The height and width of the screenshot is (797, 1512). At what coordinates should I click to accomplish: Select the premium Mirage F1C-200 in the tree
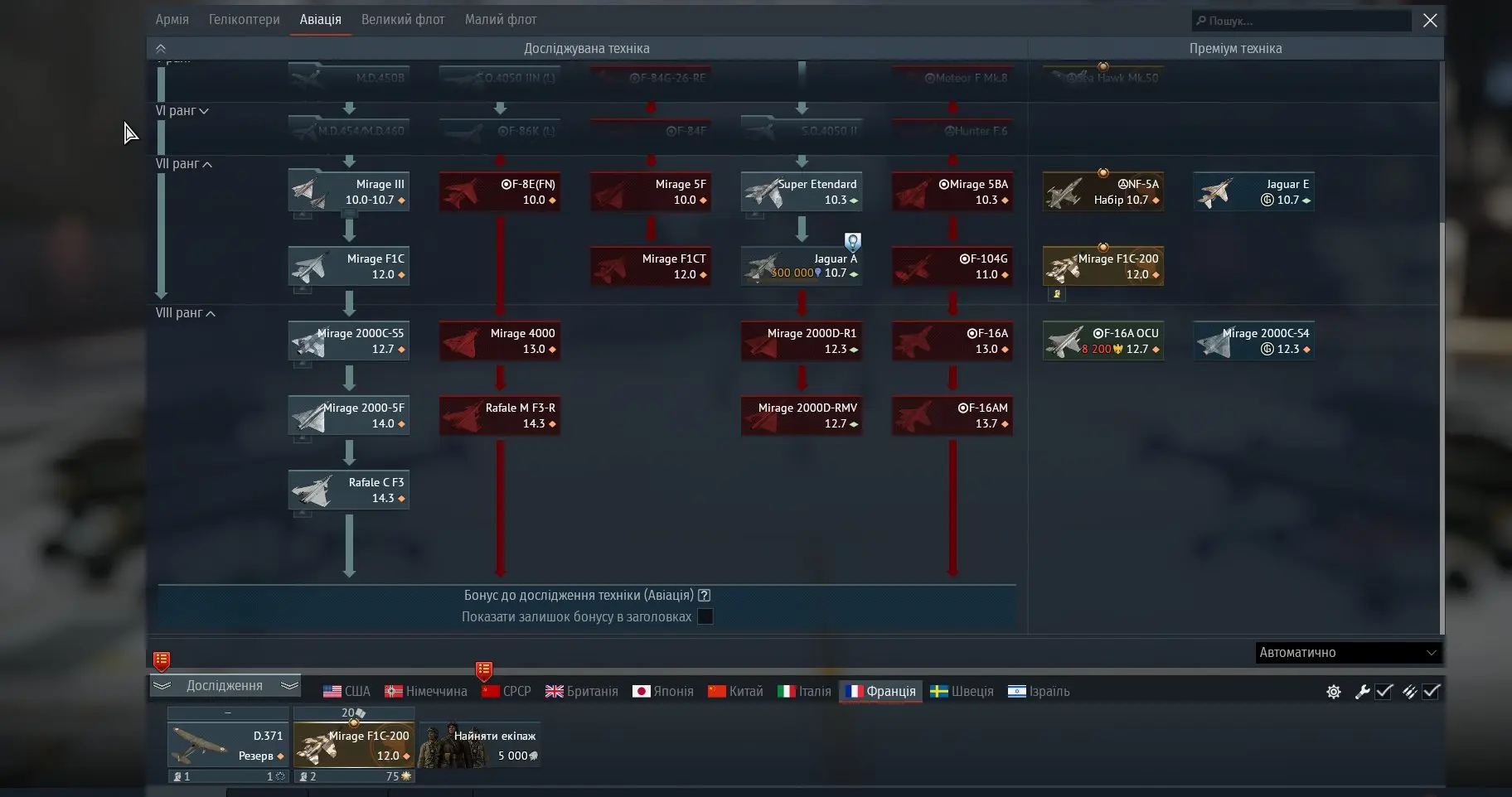pyautogui.click(x=1103, y=266)
